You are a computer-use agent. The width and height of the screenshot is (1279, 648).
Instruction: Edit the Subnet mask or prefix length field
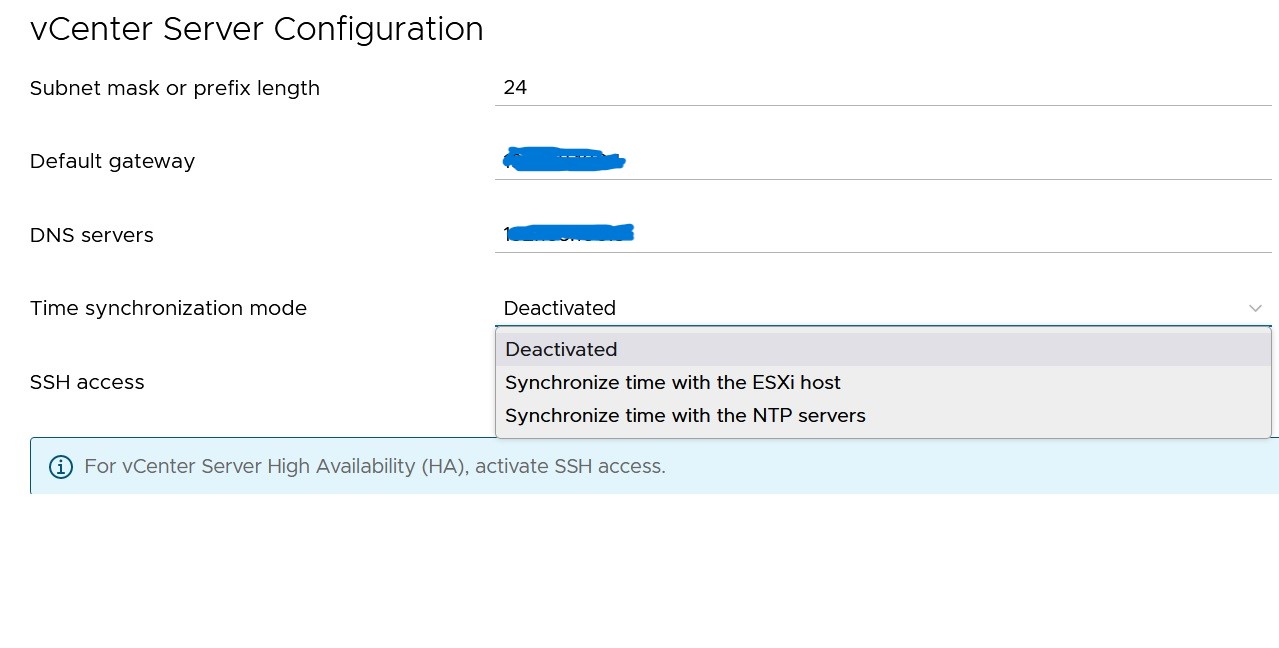883,88
